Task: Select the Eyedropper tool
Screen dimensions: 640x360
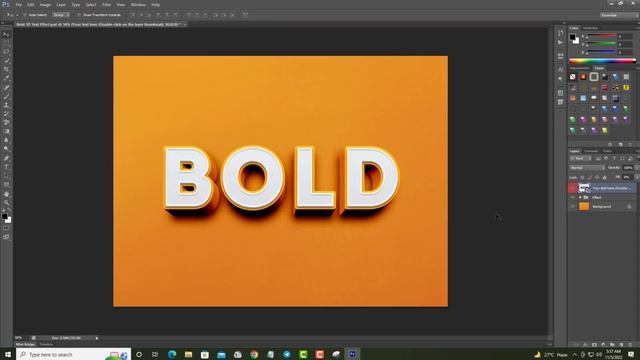Action: (6, 78)
